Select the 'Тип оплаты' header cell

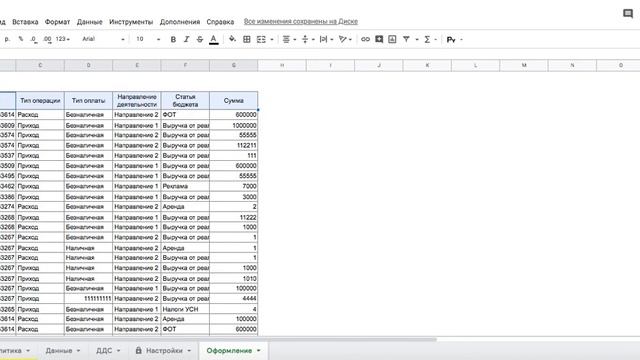[88, 100]
